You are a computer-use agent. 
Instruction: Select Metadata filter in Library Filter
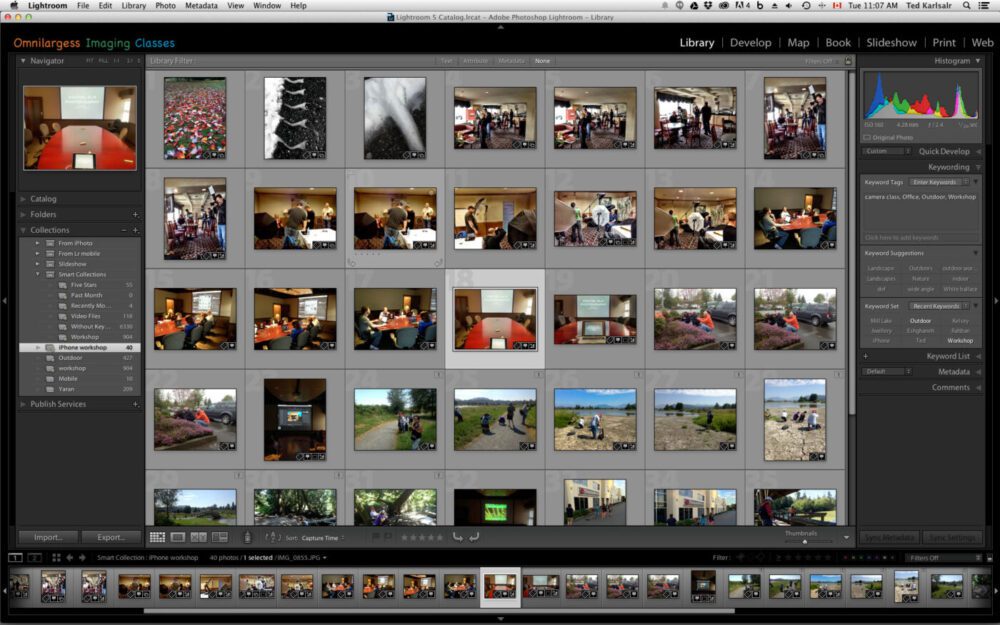(x=511, y=61)
